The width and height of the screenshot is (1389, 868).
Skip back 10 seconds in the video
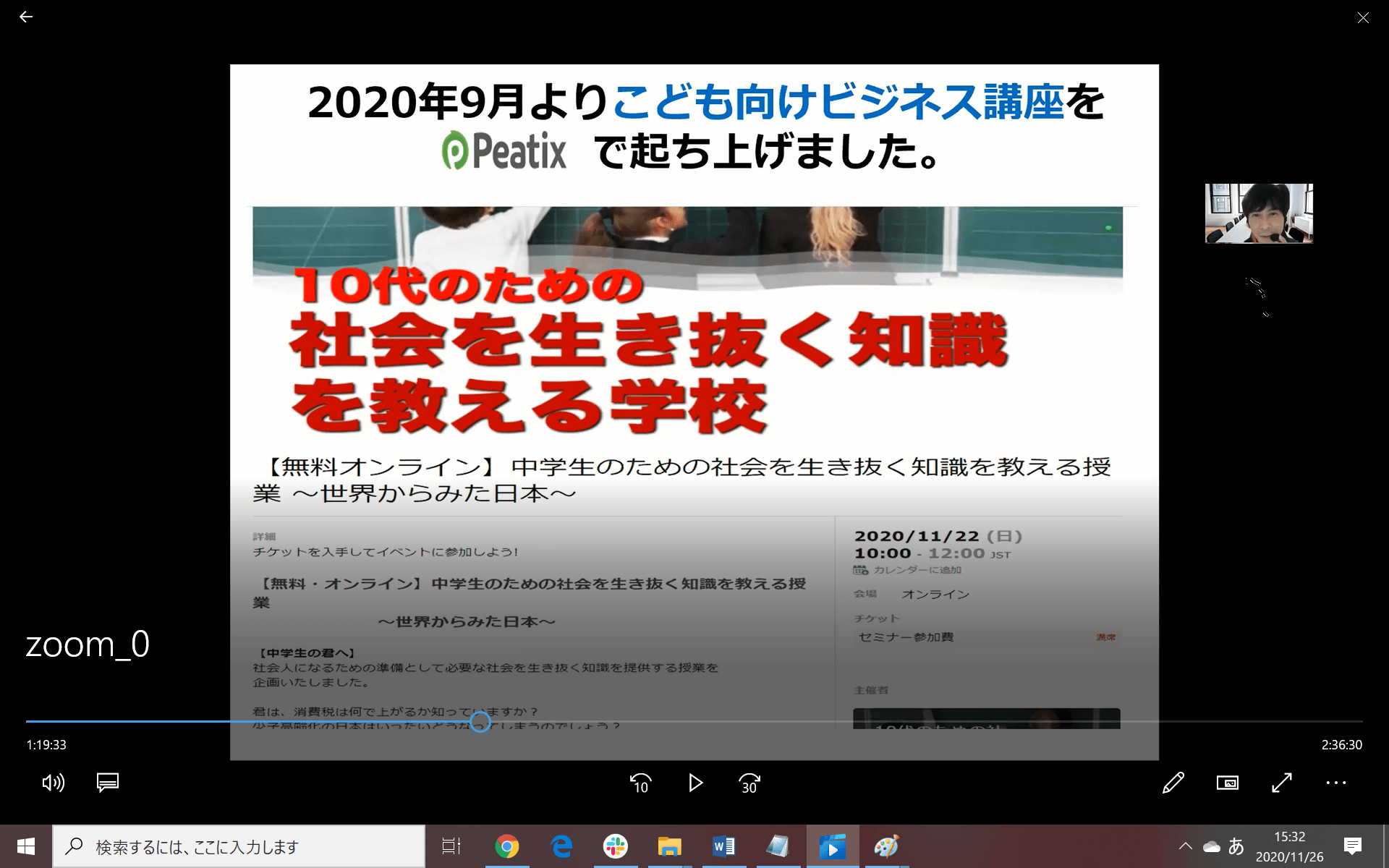pos(640,783)
